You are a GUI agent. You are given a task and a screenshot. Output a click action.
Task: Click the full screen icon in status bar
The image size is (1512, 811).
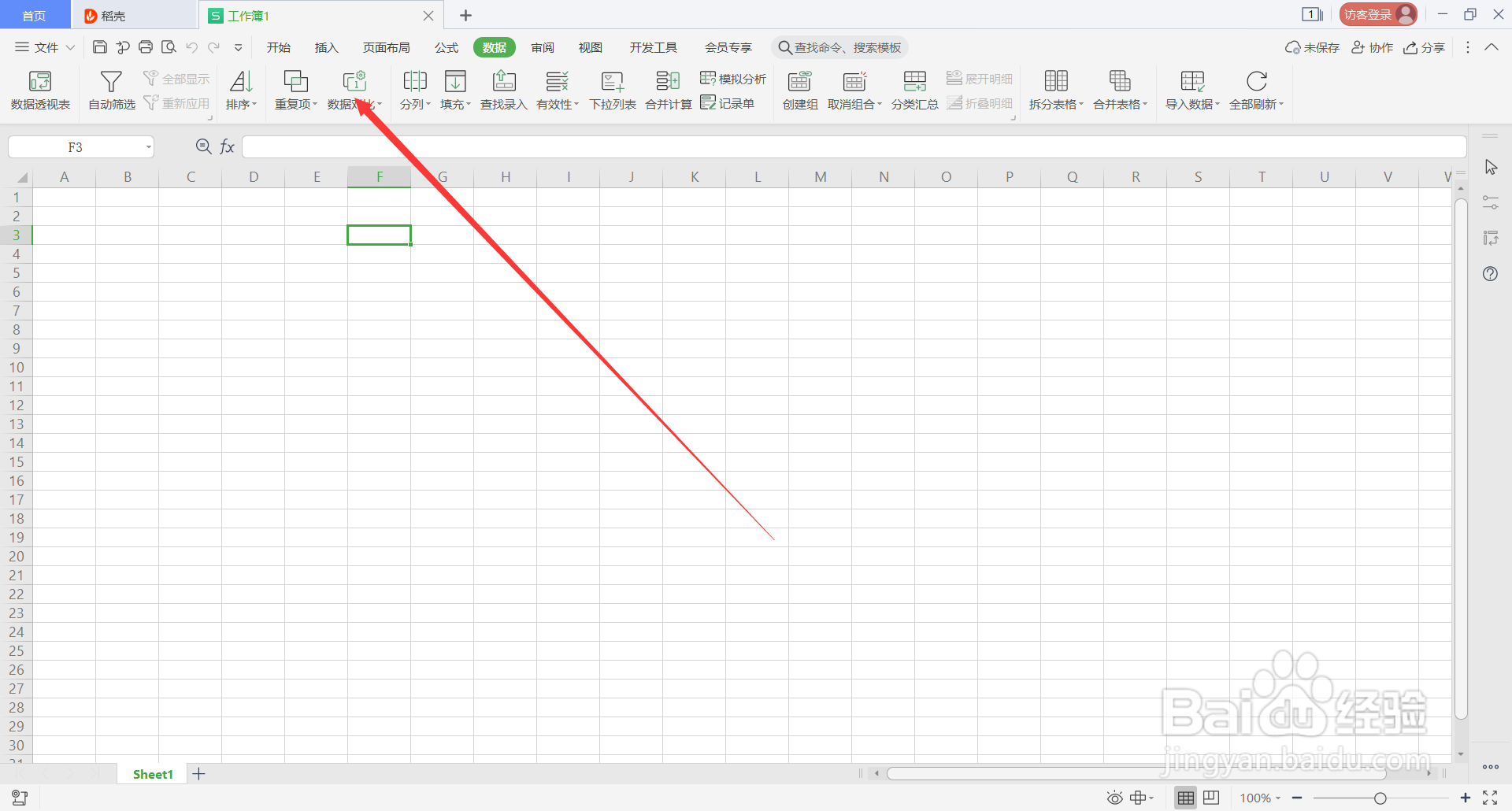pyautogui.click(x=1490, y=798)
